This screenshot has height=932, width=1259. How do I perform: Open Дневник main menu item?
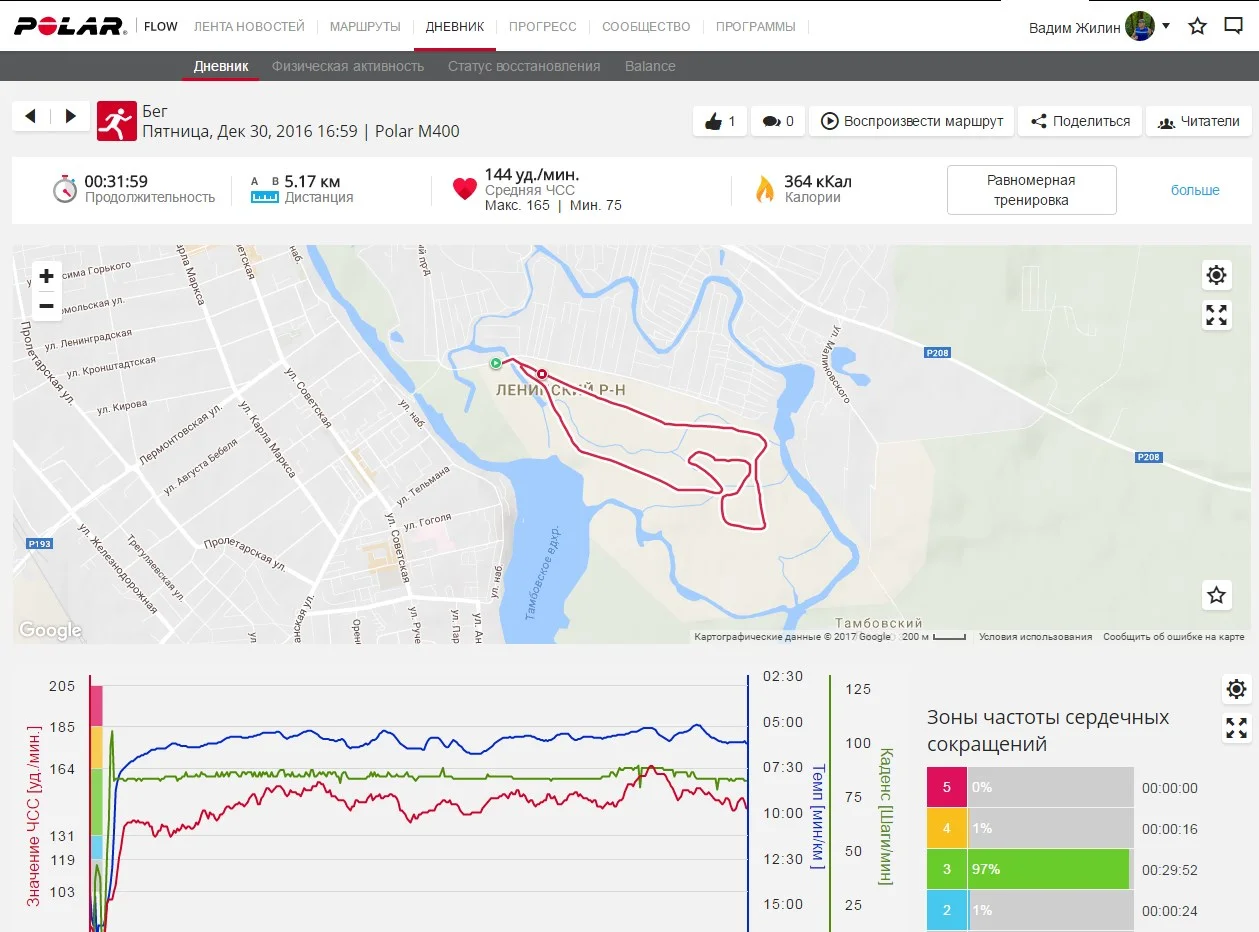[455, 27]
